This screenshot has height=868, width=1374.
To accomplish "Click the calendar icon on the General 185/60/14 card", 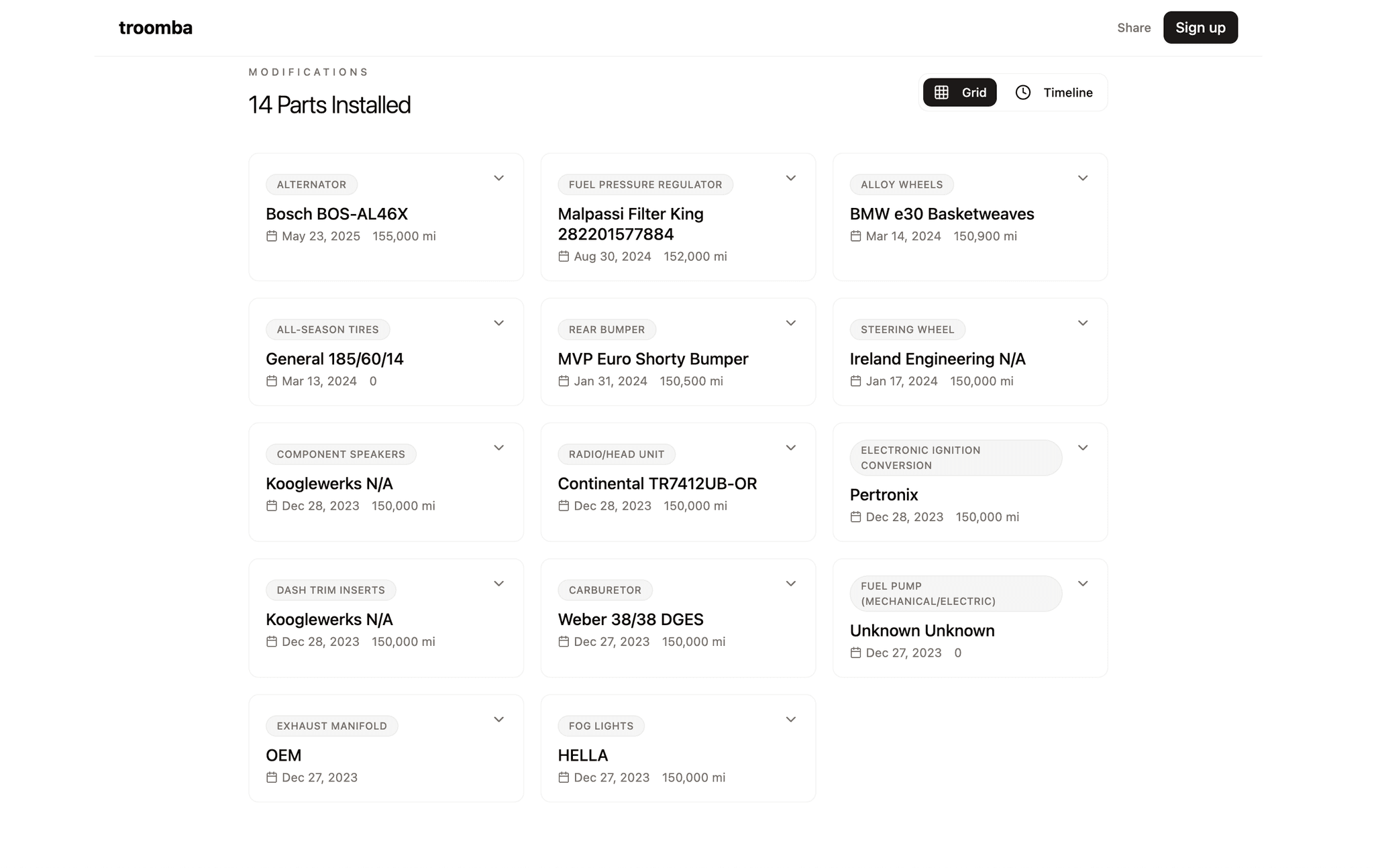I will pyautogui.click(x=271, y=381).
